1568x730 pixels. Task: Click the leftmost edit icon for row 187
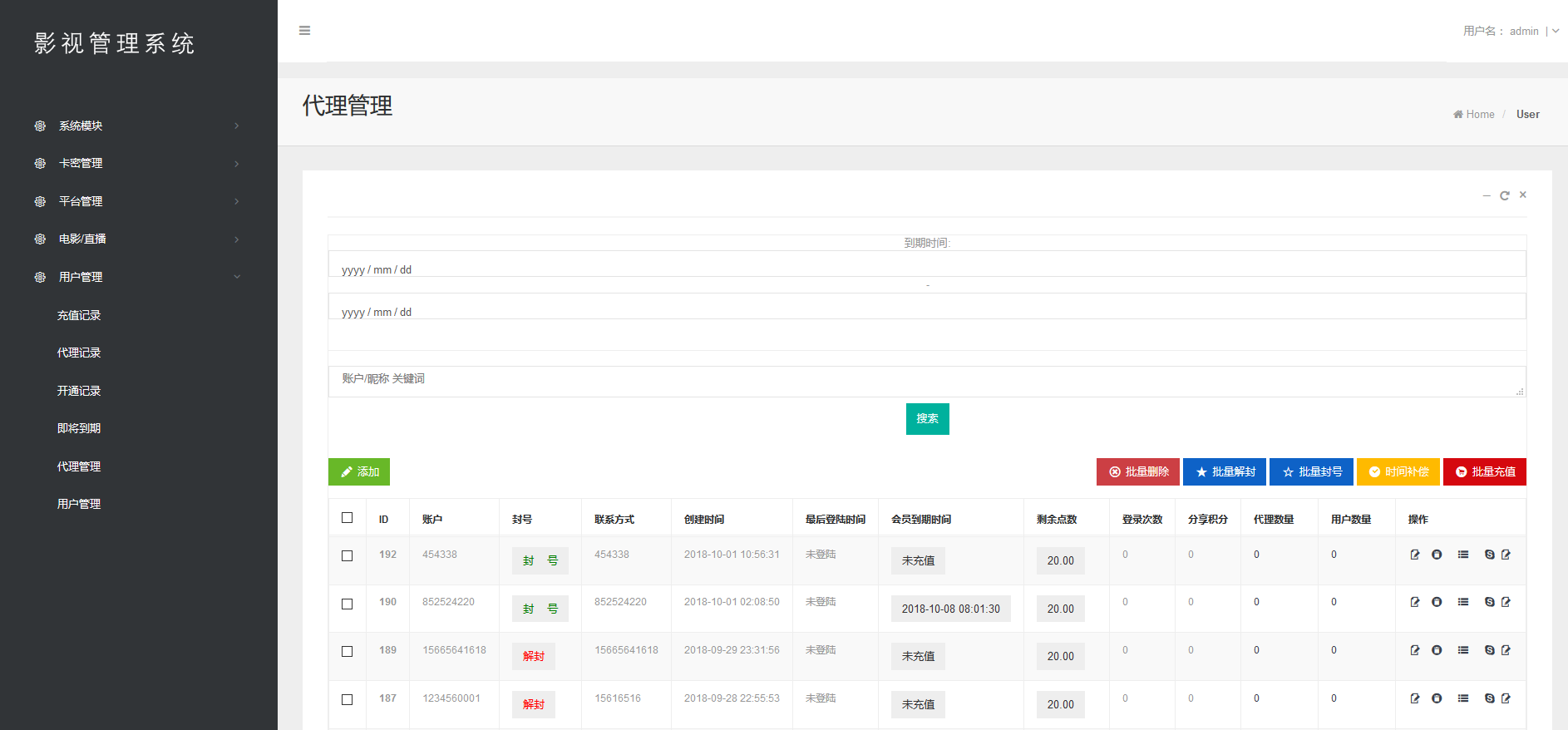(x=1415, y=698)
